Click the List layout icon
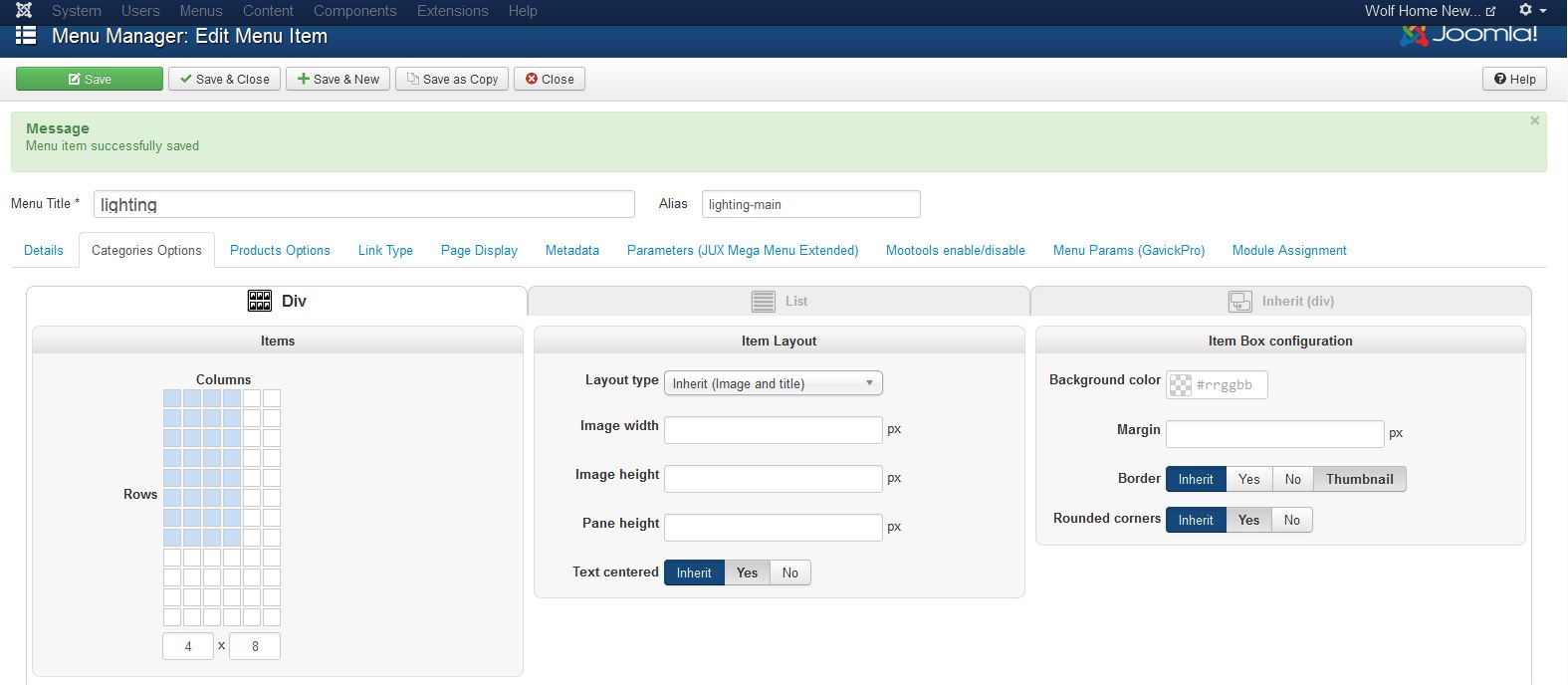Screen dimensions: 1568x685 coord(764,301)
